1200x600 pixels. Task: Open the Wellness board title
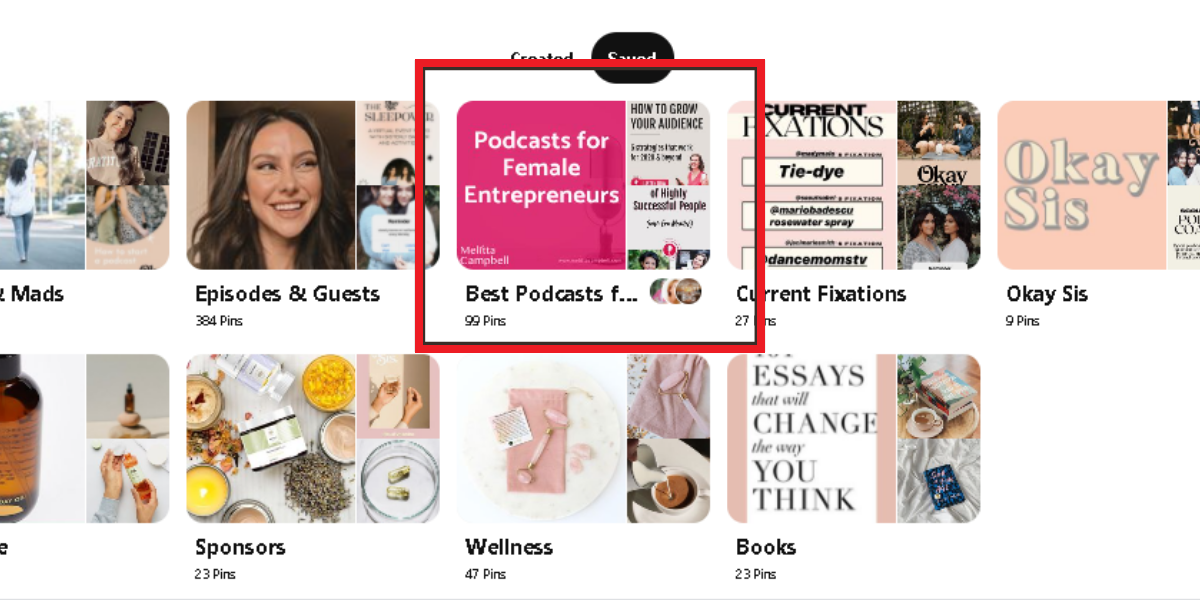point(509,547)
